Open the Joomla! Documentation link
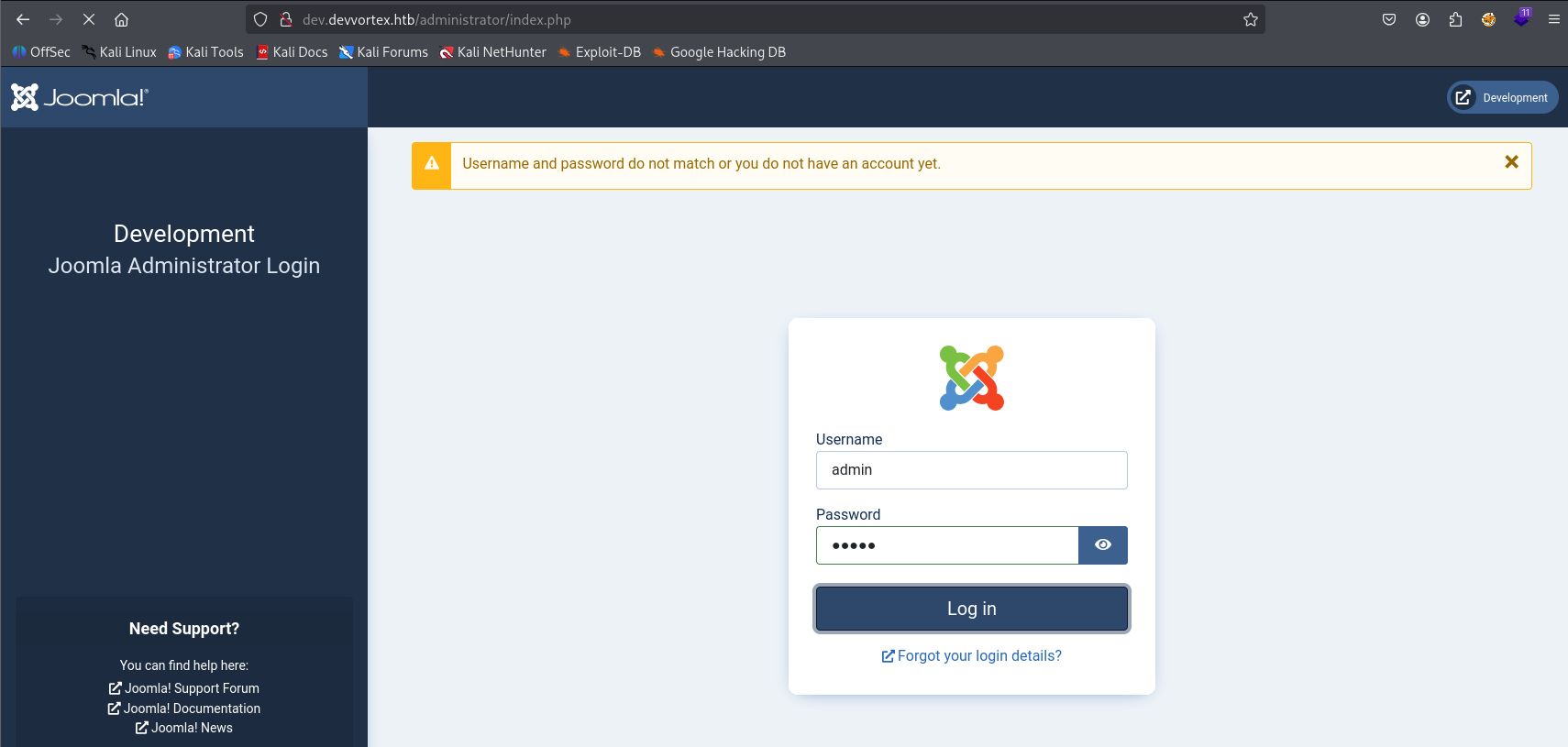The width and height of the screenshot is (1568, 747). [184, 709]
